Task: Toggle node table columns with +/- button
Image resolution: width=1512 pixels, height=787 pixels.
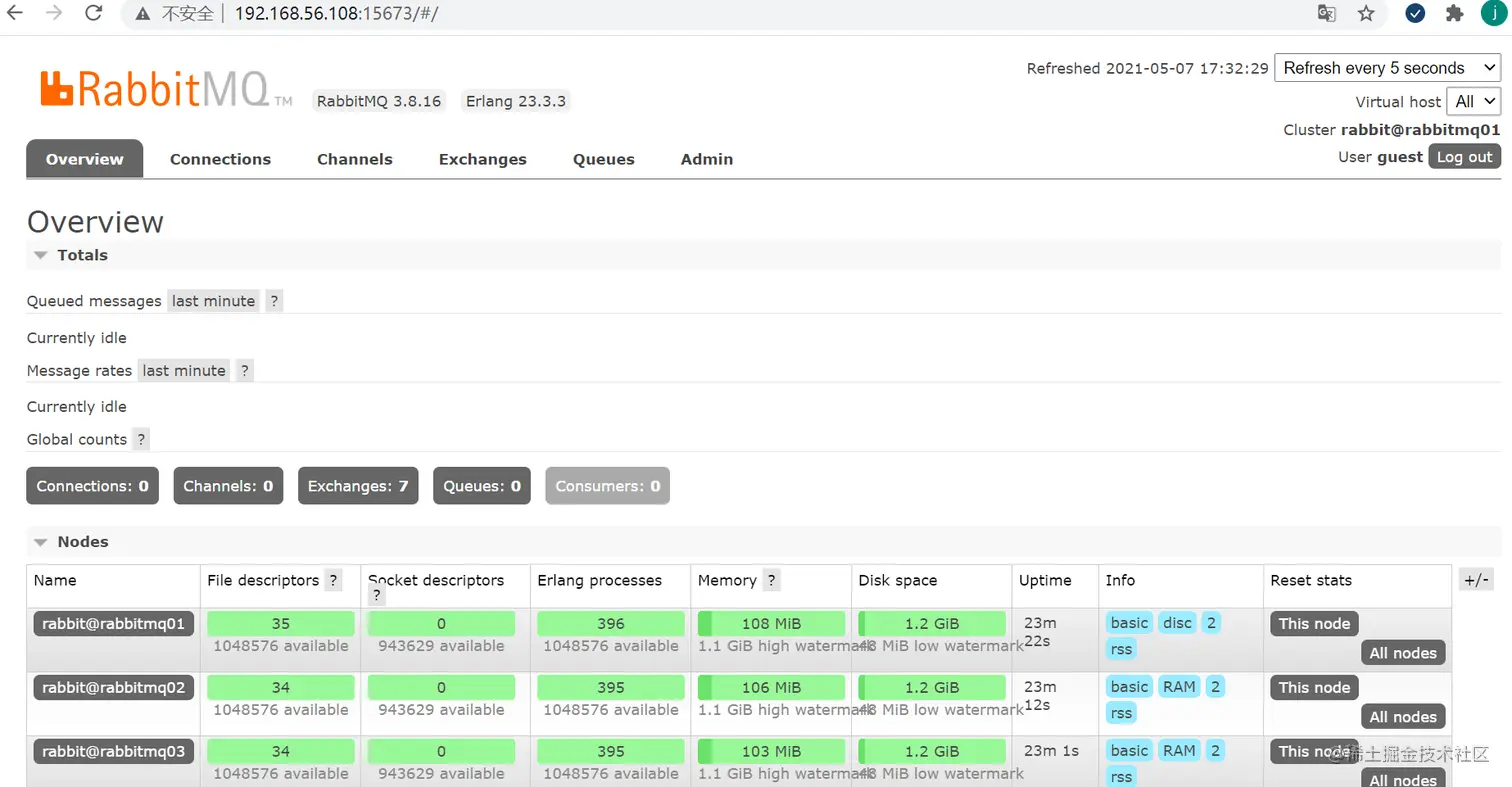Action: 1476,580
